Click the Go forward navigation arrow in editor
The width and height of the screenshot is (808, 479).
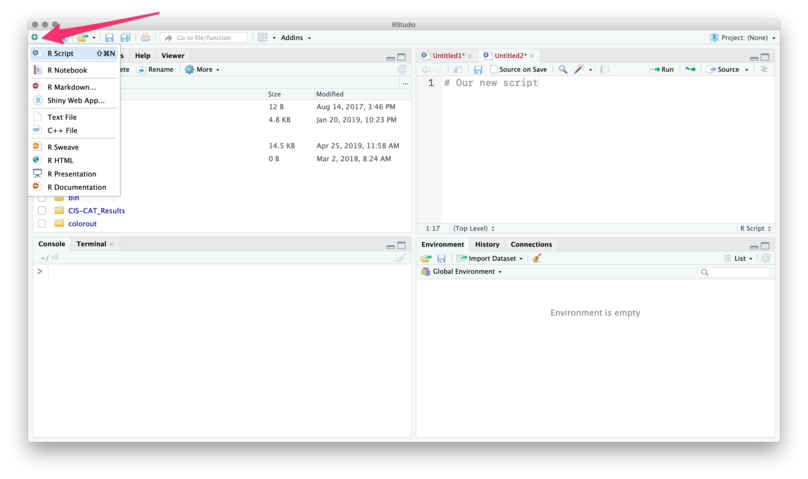click(438, 70)
